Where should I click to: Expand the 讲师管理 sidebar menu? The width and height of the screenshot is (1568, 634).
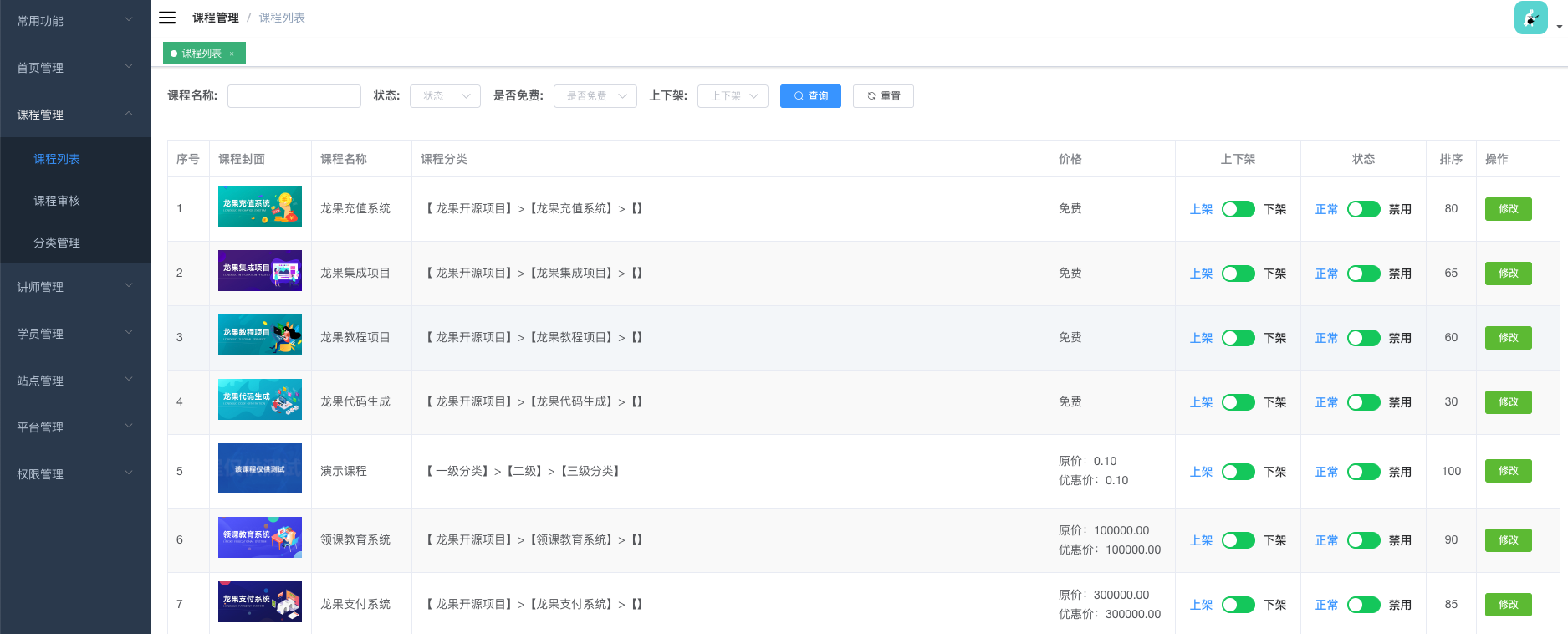[x=75, y=287]
